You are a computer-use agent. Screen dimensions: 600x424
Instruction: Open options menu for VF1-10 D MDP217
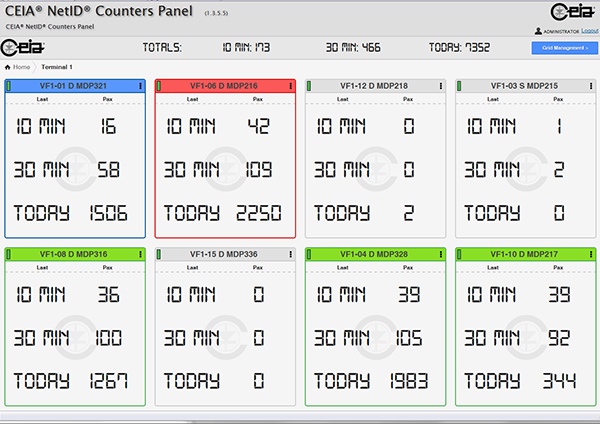click(591, 254)
